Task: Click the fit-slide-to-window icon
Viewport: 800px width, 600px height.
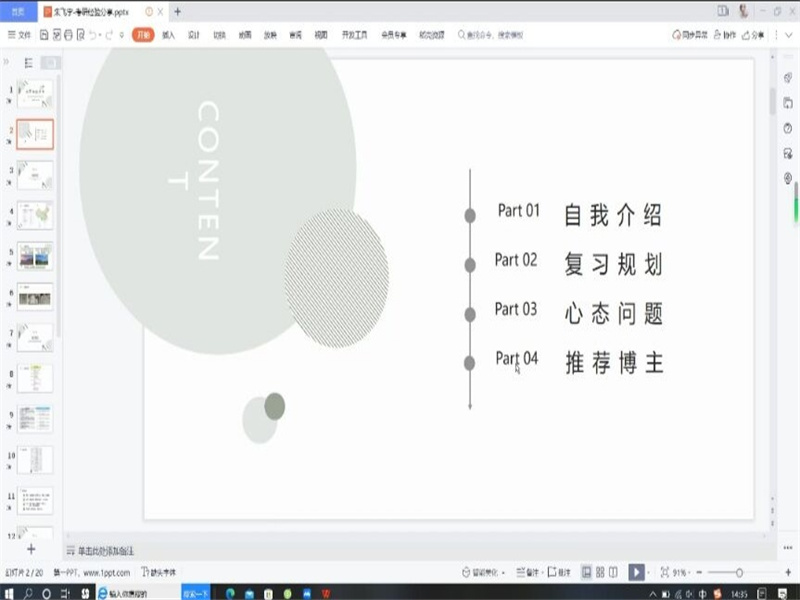Action: click(x=665, y=572)
